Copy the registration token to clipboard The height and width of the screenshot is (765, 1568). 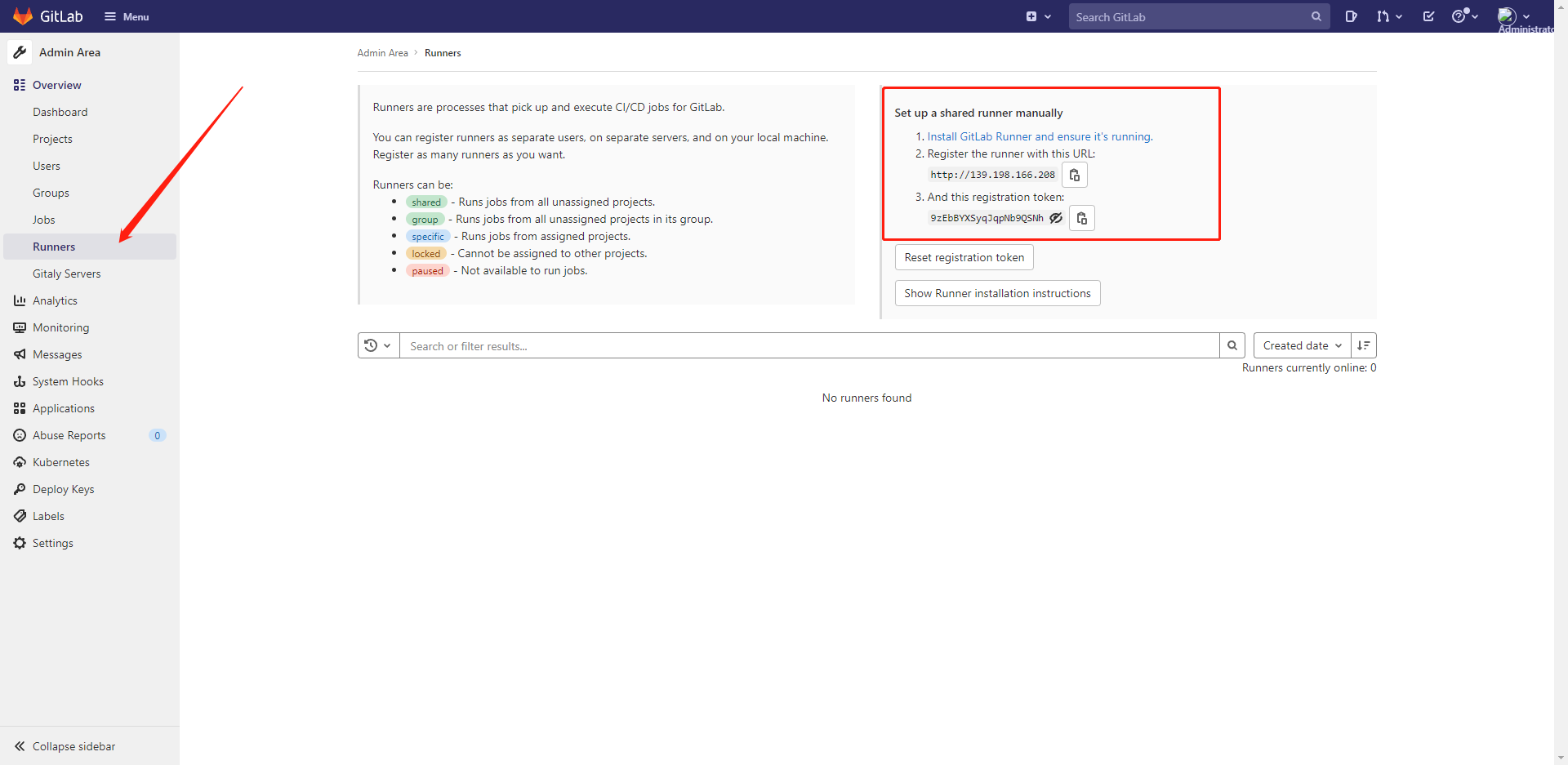(1082, 219)
